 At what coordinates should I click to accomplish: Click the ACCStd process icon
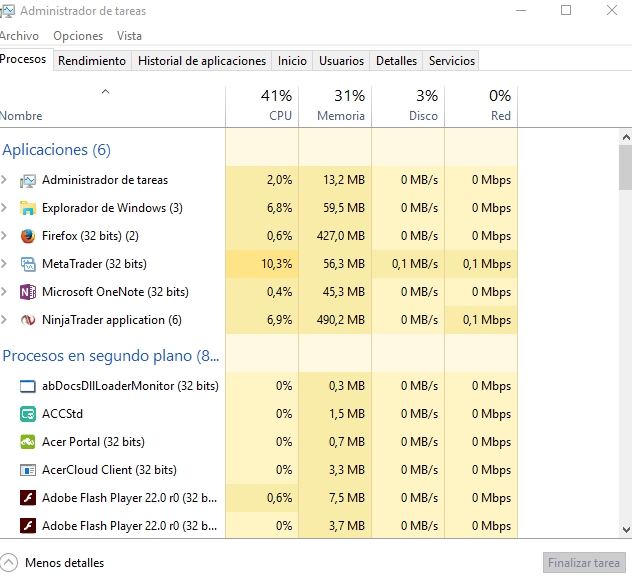point(27,414)
